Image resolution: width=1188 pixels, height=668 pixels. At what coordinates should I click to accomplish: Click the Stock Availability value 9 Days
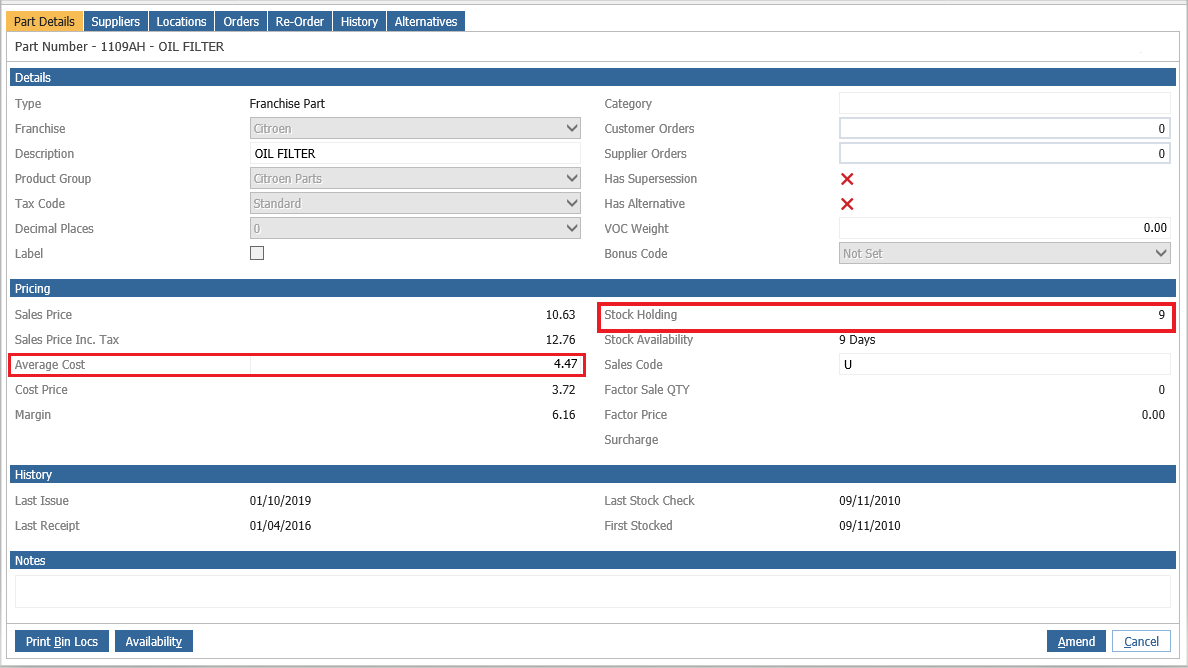pyautogui.click(x=857, y=339)
